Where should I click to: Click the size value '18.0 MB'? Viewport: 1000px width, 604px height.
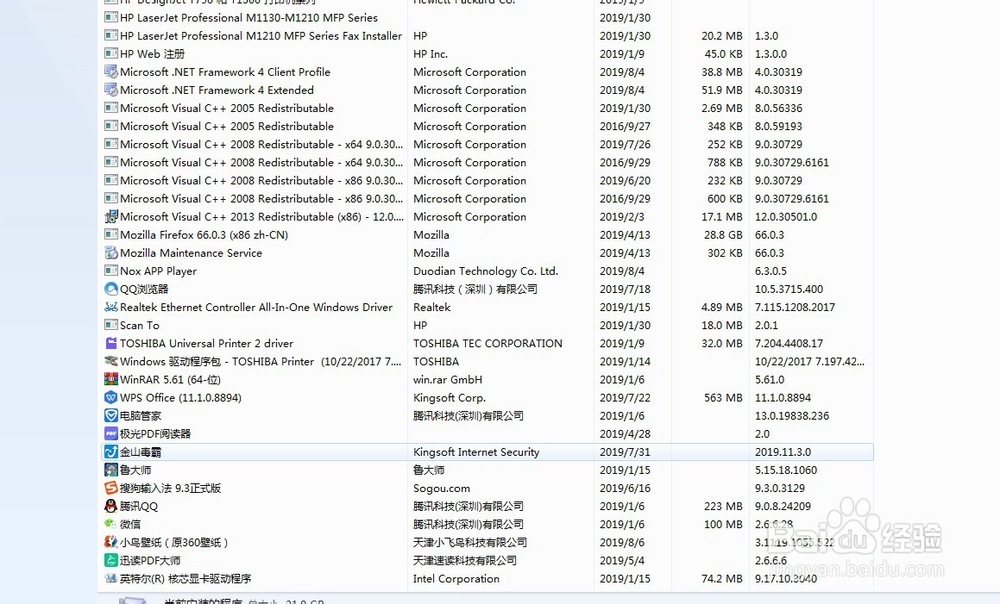tap(722, 325)
